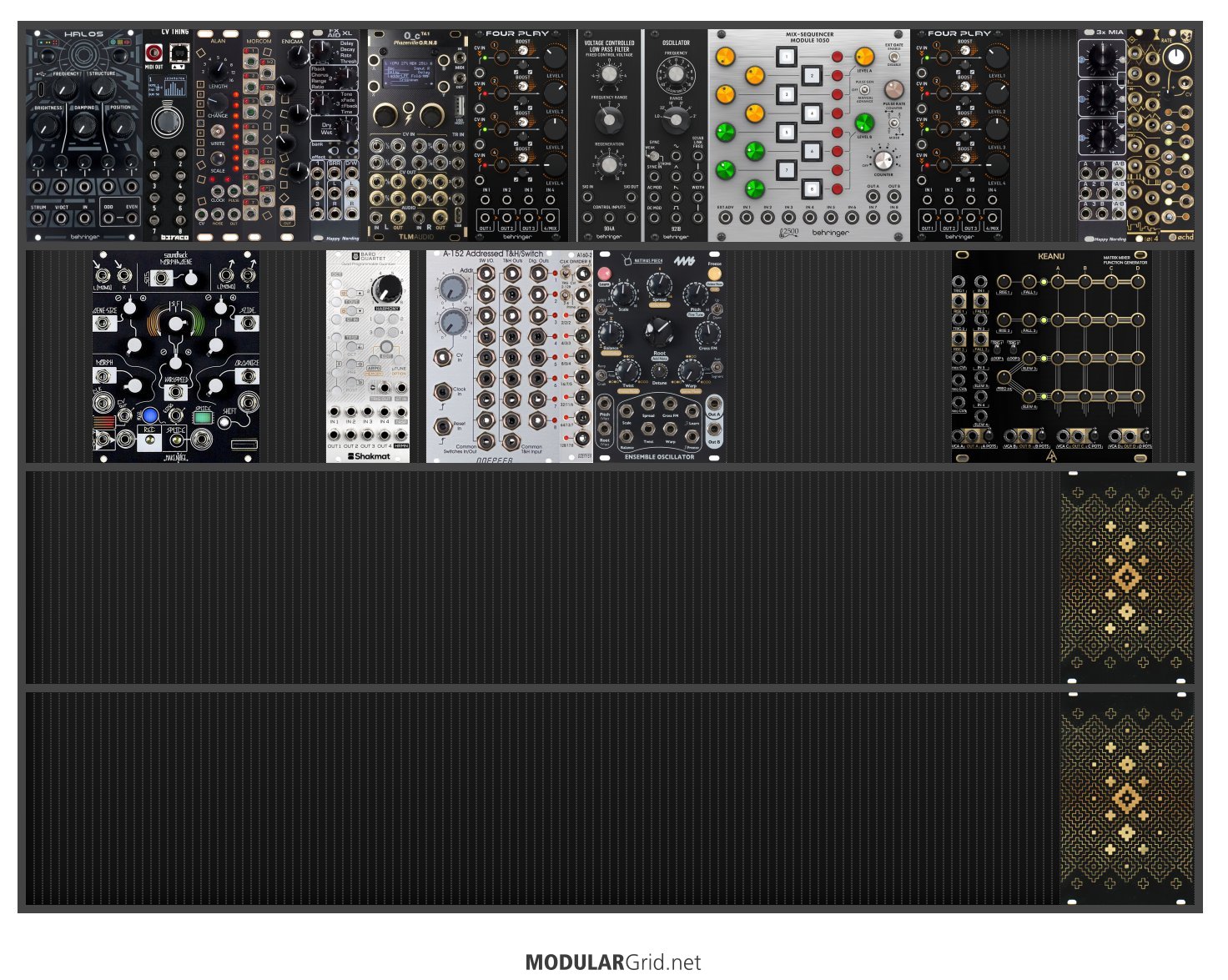
Task: Click the HALOS title text
Action: (x=84, y=34)
